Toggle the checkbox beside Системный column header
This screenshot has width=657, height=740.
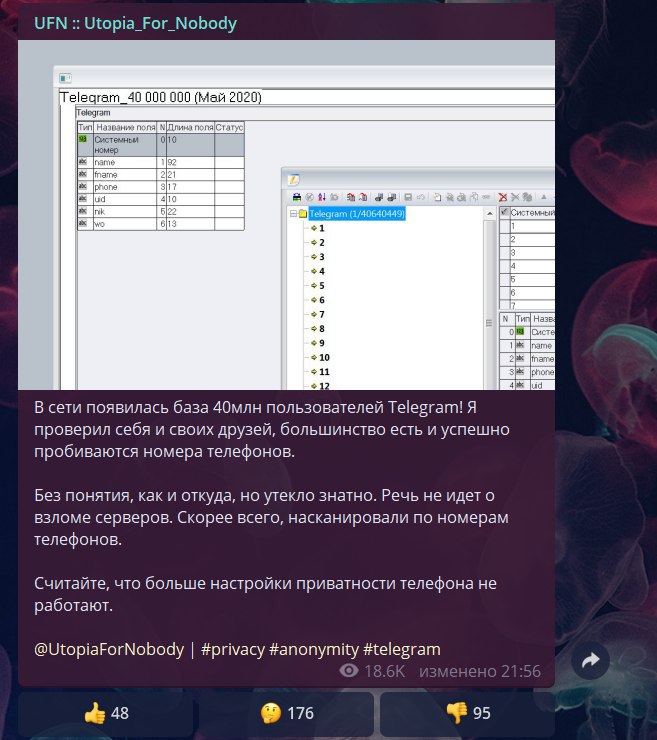505,212
